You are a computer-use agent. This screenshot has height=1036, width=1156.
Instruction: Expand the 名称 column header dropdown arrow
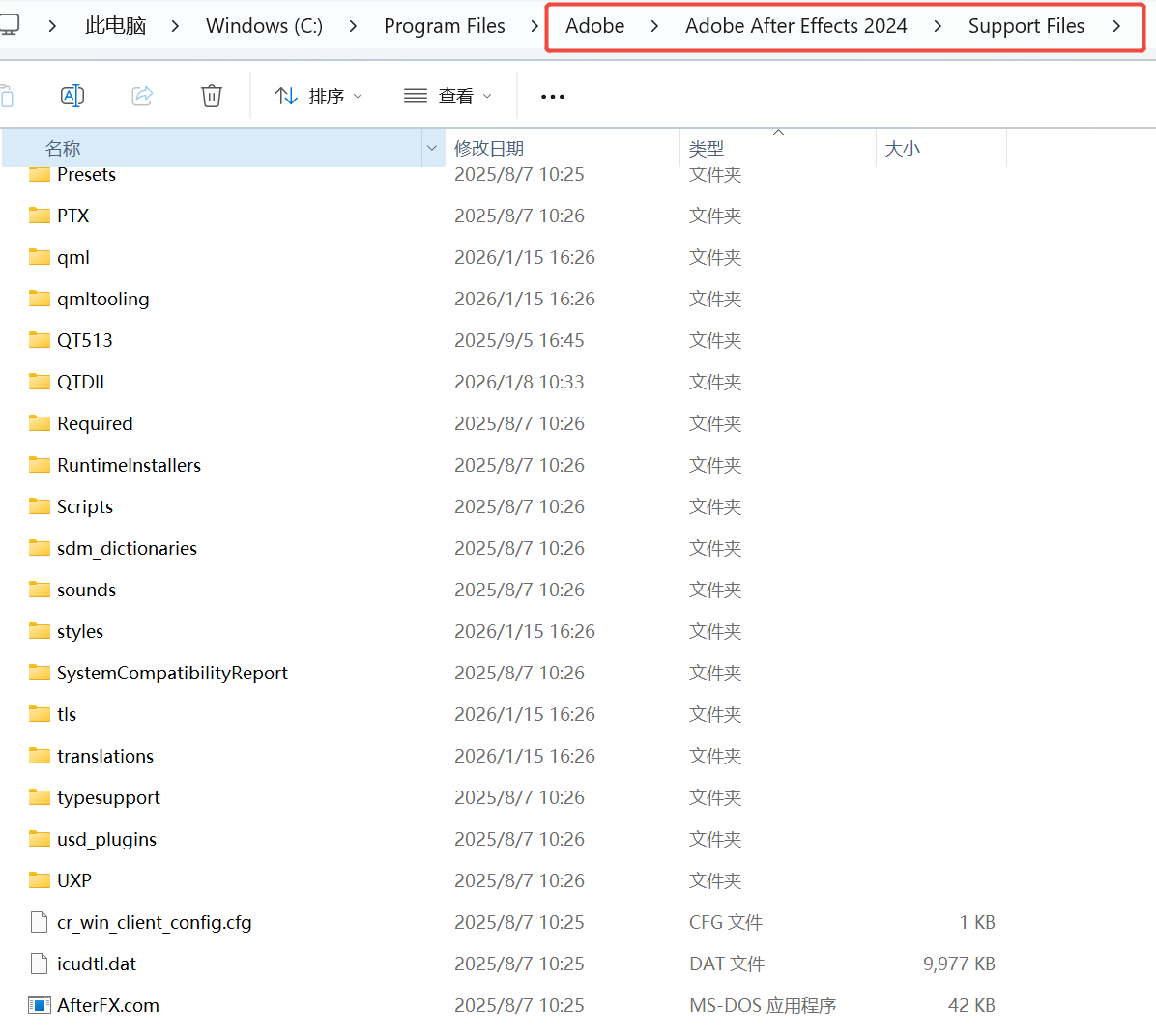pos(431,148)
